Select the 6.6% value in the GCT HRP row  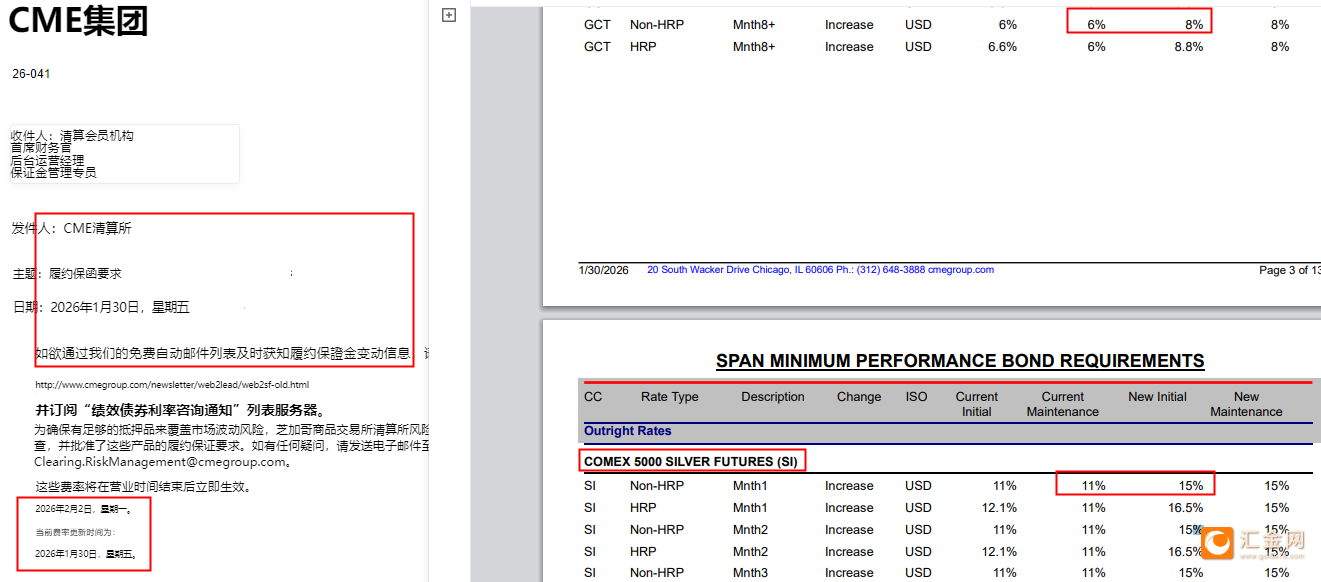click(x=1002, y=47)
